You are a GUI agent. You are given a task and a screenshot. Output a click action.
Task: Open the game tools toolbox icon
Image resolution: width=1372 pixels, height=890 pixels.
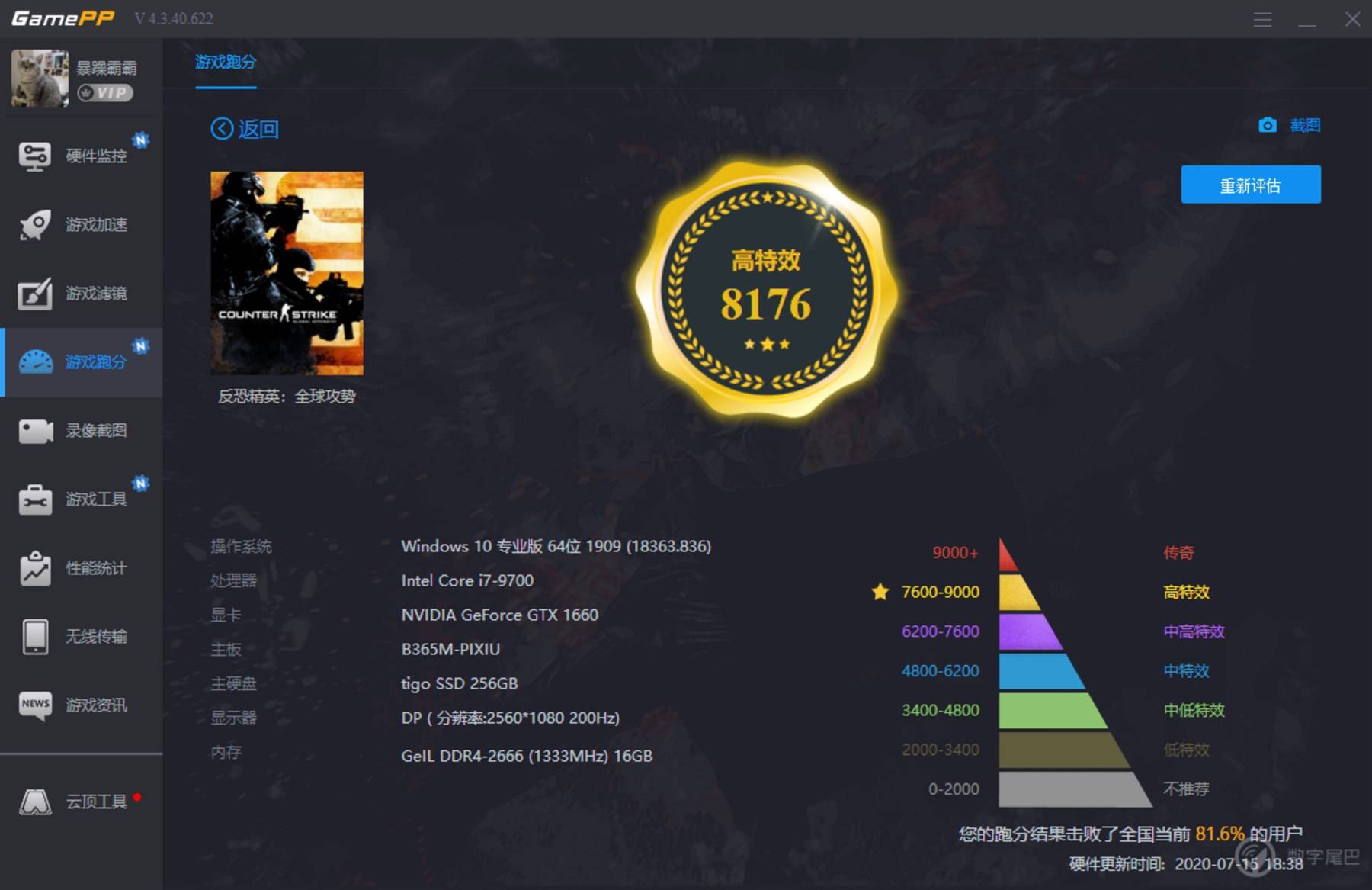[35, 500]
